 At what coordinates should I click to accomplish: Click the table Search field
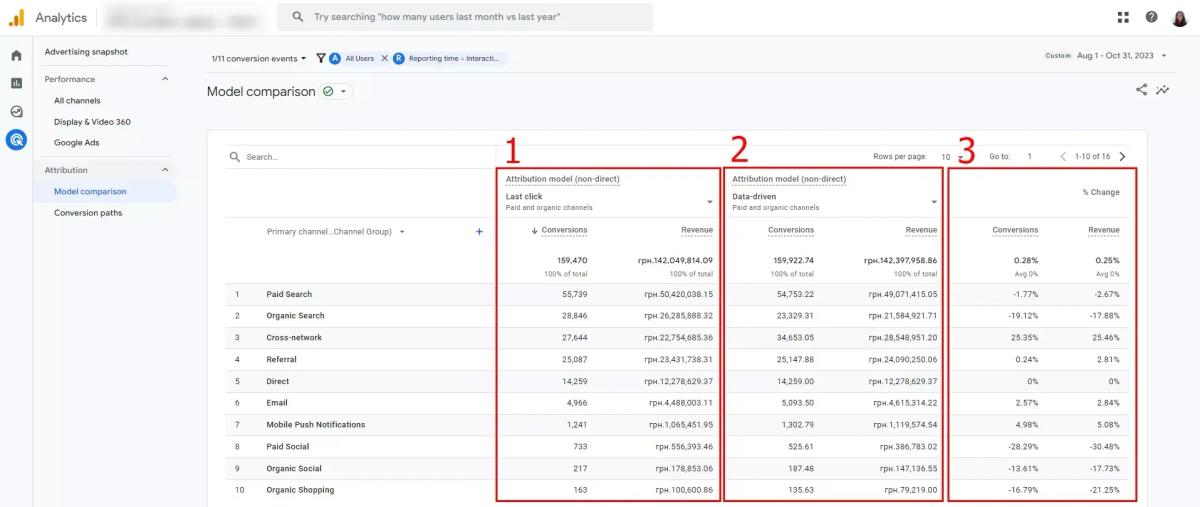360,157
